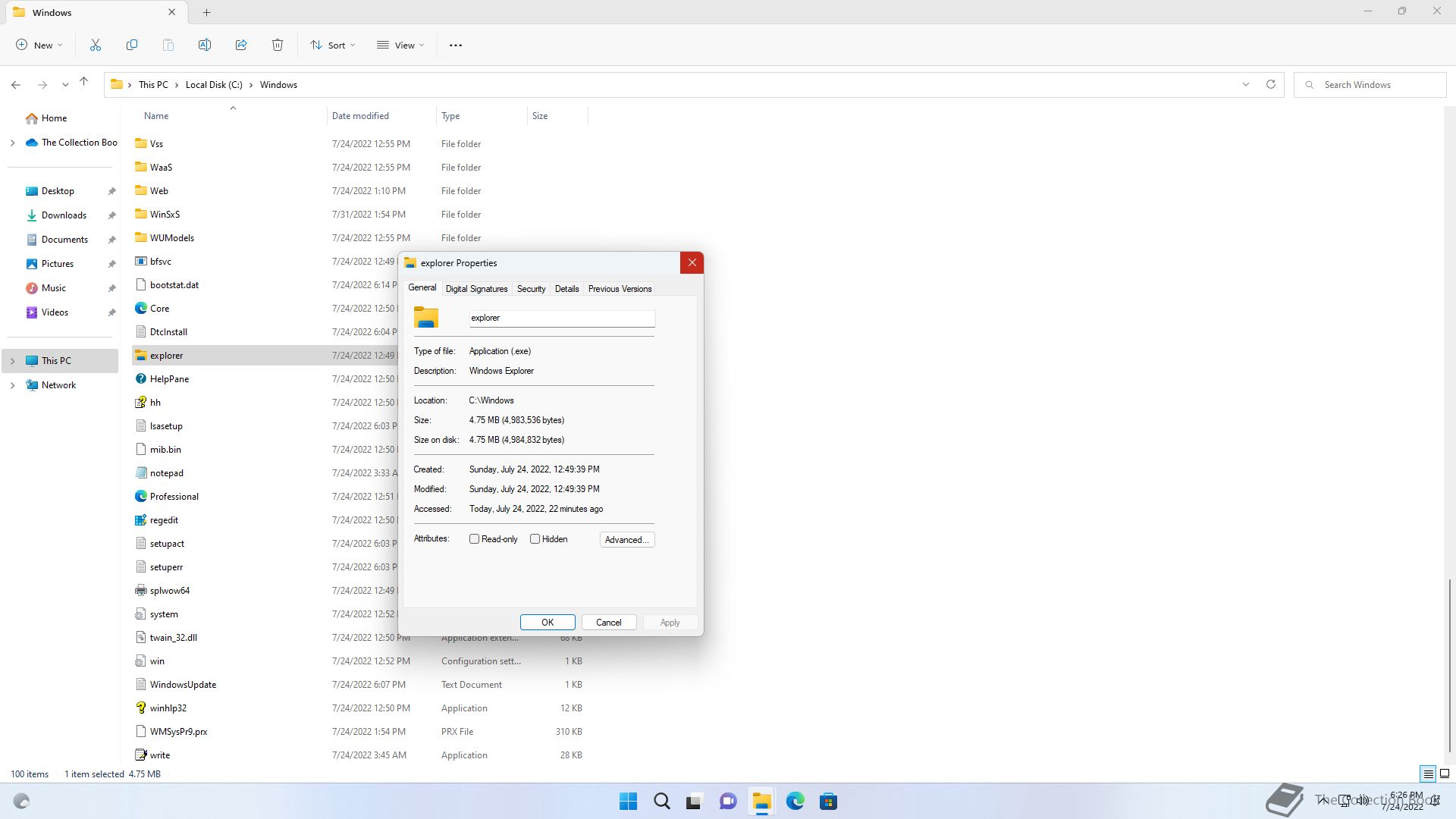Expand Network tree node
The image size is (1456, 819).
pos(12,385)
